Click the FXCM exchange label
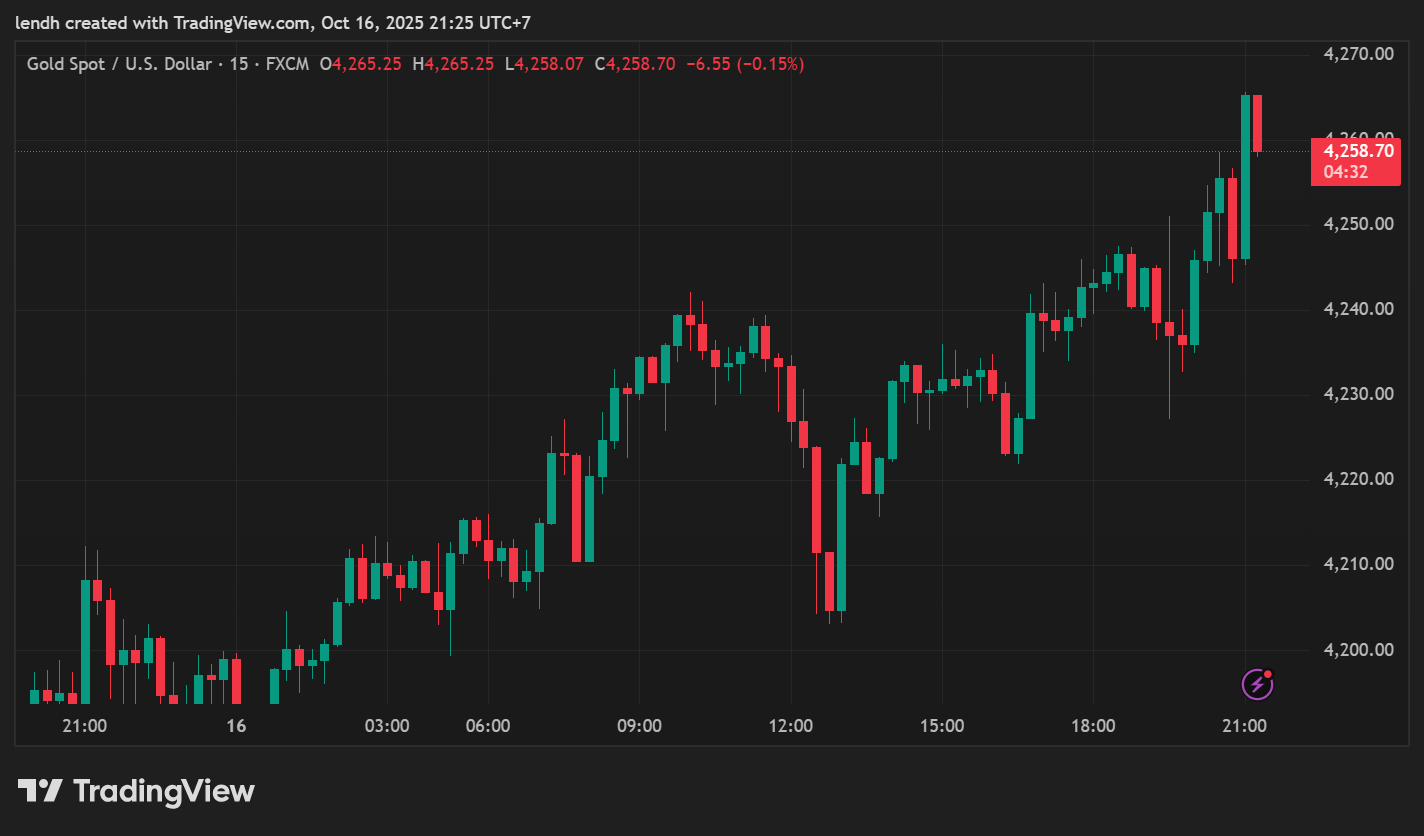1424x836 pixels. (x=287, y=64)
